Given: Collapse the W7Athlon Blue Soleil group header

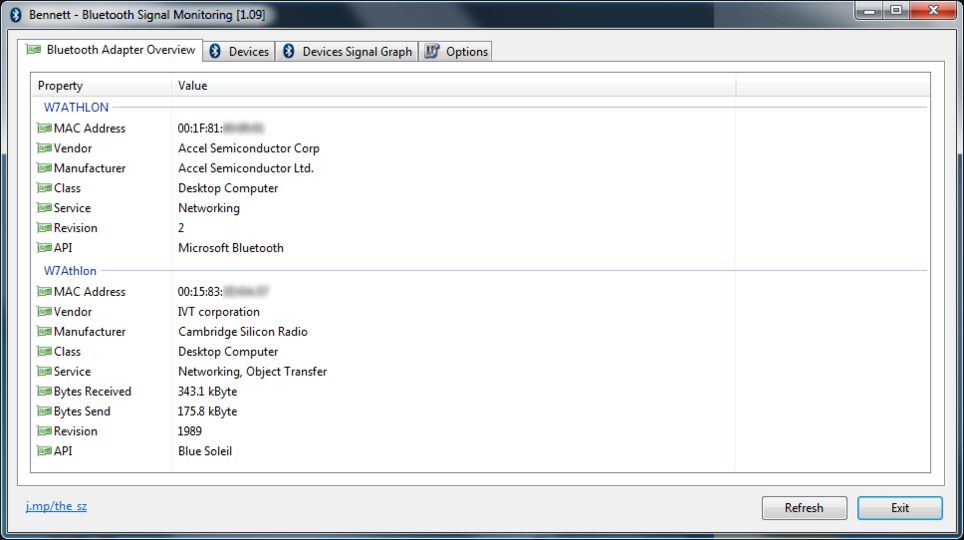Looking at the screenshot, I should (x=70, y=271).
